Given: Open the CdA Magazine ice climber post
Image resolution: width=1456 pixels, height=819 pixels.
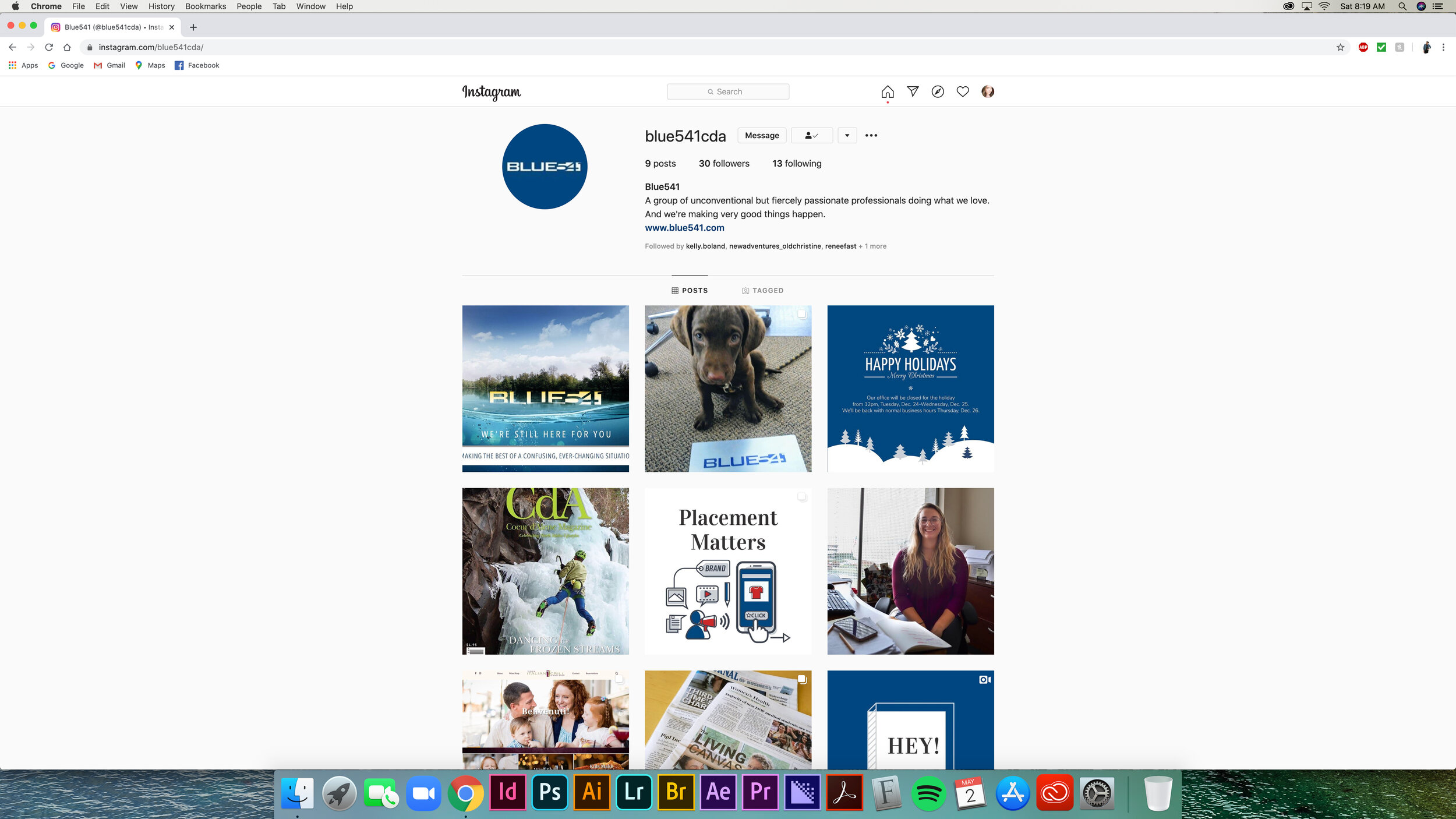Looking at the screenshot, I should [546, 571].
